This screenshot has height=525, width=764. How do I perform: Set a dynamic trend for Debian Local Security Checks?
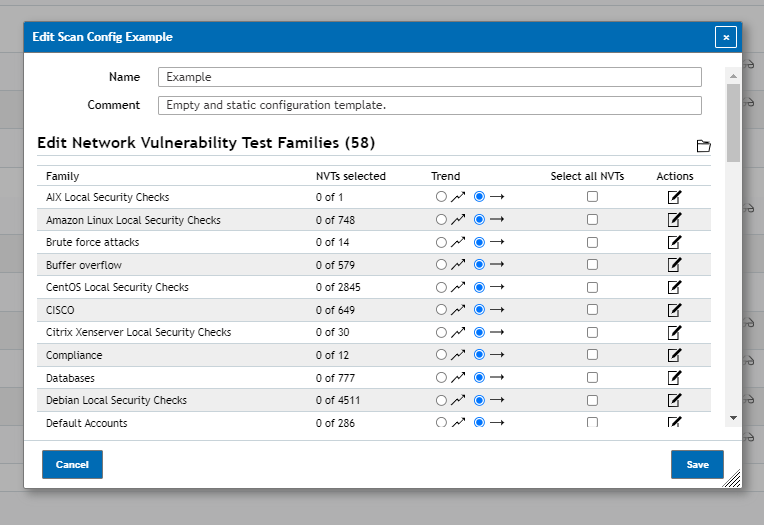click(441, 400)
